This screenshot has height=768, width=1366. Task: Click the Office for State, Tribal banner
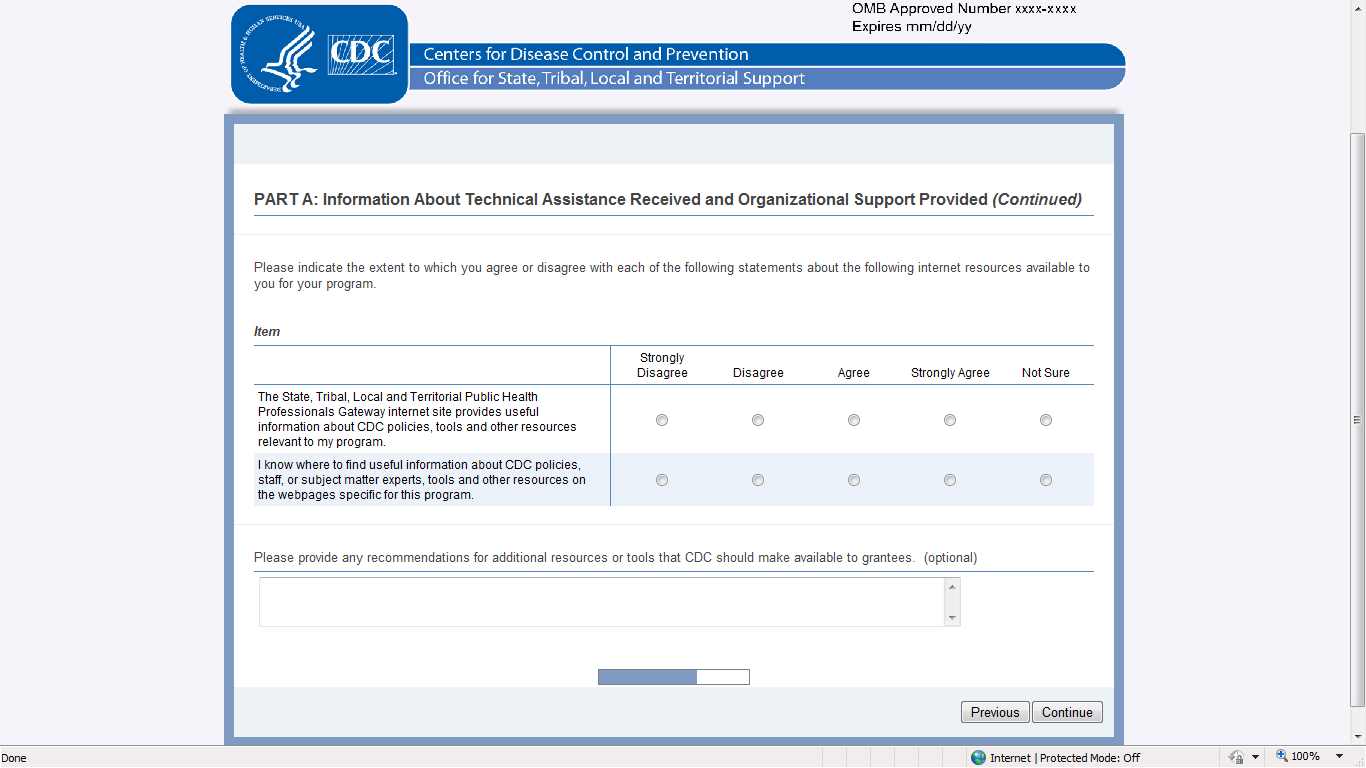614,78
